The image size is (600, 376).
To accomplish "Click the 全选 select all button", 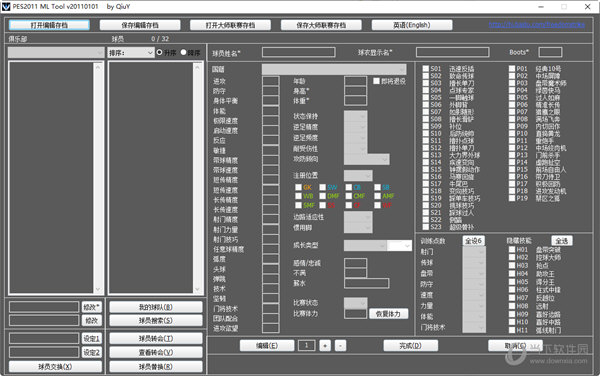I will coord(561,241).
